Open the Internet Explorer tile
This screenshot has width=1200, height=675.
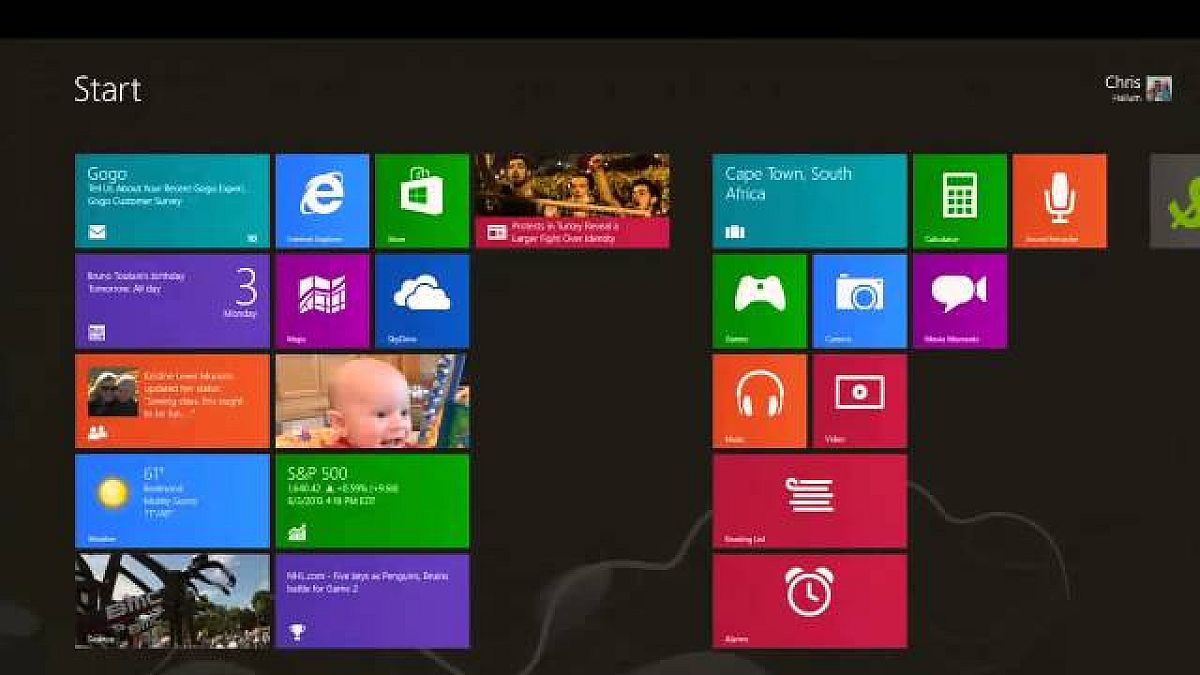[x=322, y=200]
